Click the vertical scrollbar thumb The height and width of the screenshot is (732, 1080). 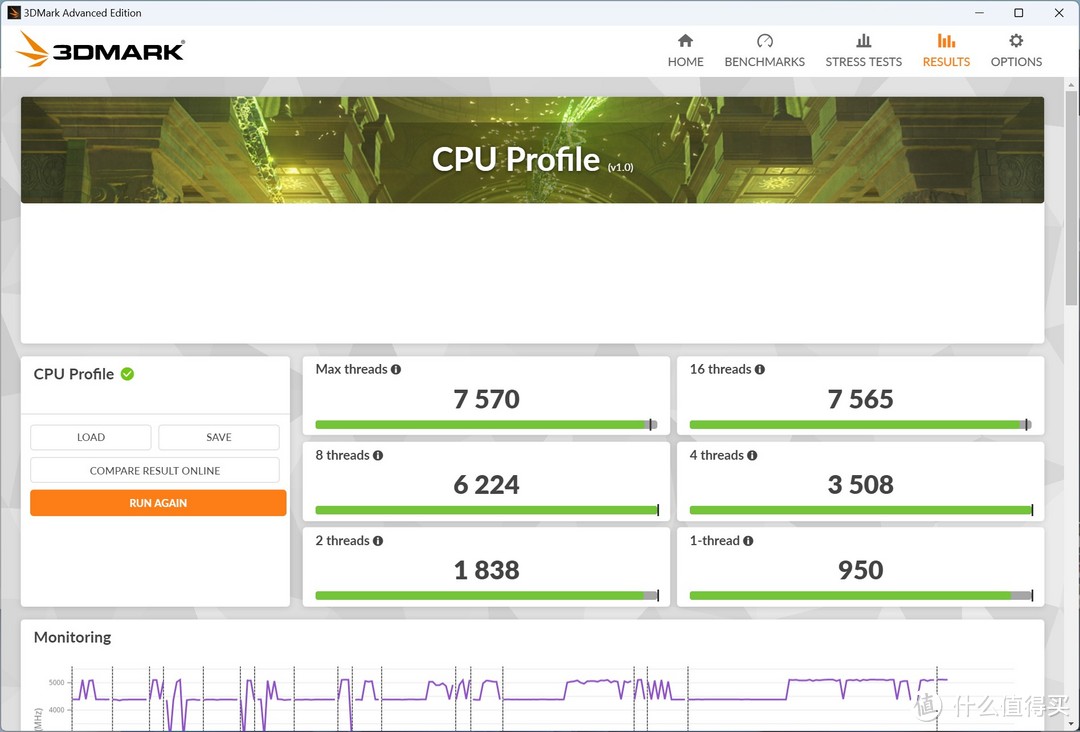coord(1072,197)
